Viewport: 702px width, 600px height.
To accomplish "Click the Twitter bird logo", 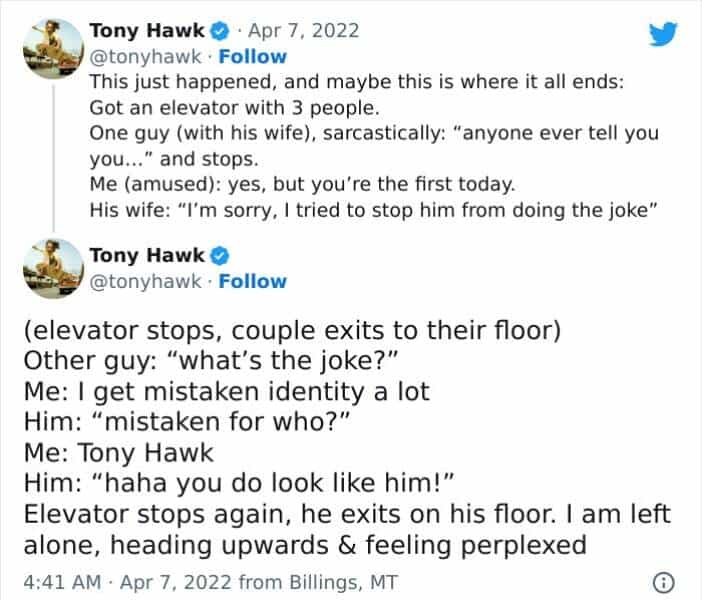I will click(x=663, y=35).
